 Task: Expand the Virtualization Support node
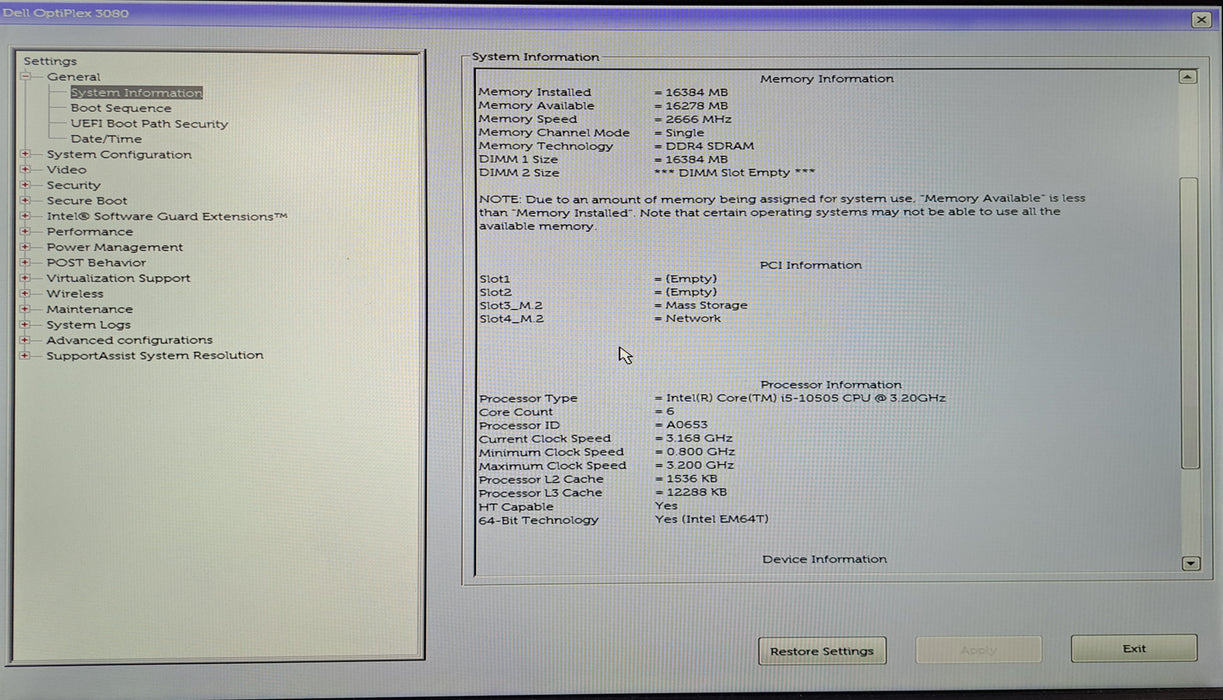pos(26,278)
